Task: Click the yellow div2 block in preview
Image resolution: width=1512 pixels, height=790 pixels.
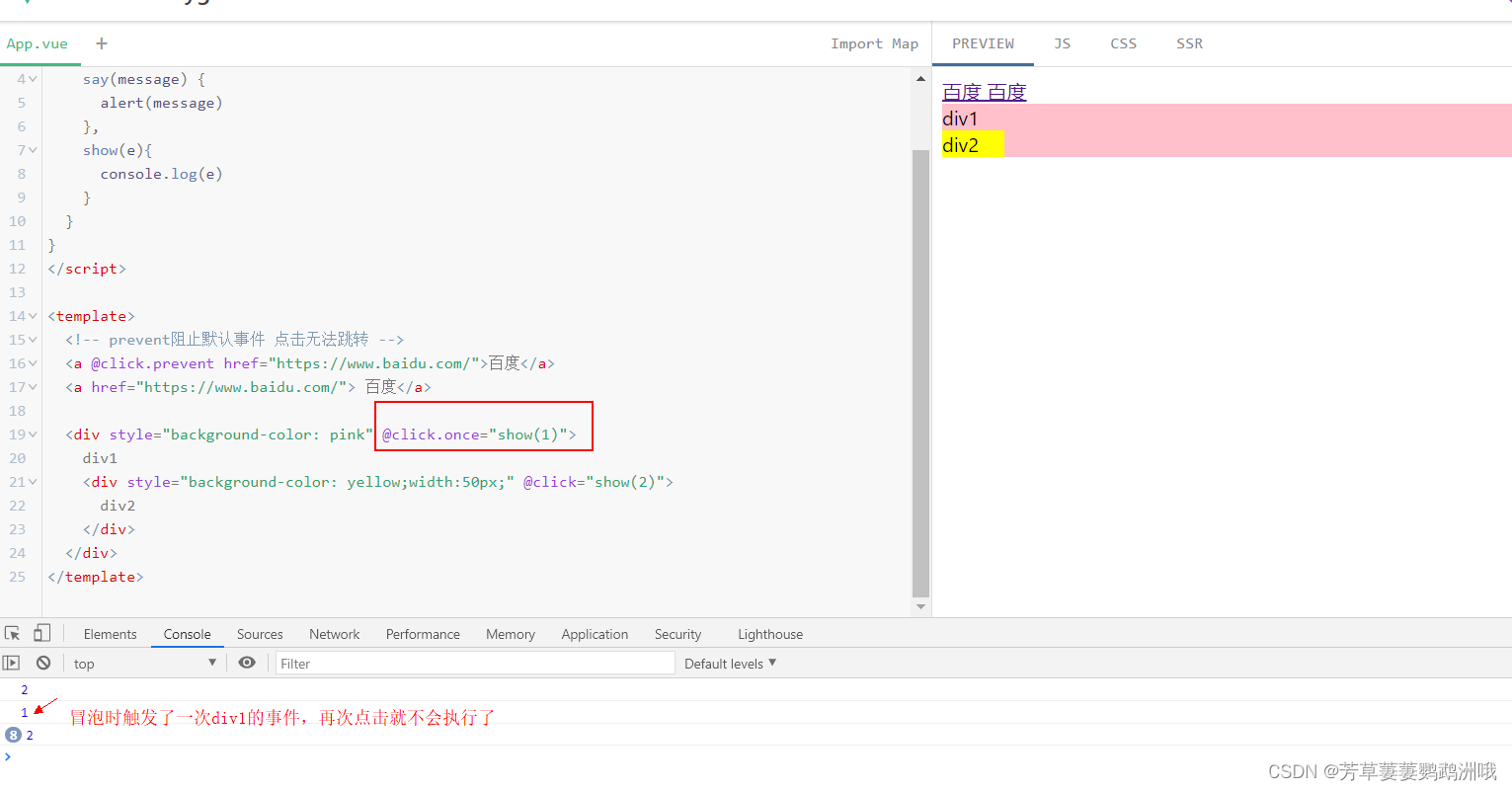Action: click(973, 144)
